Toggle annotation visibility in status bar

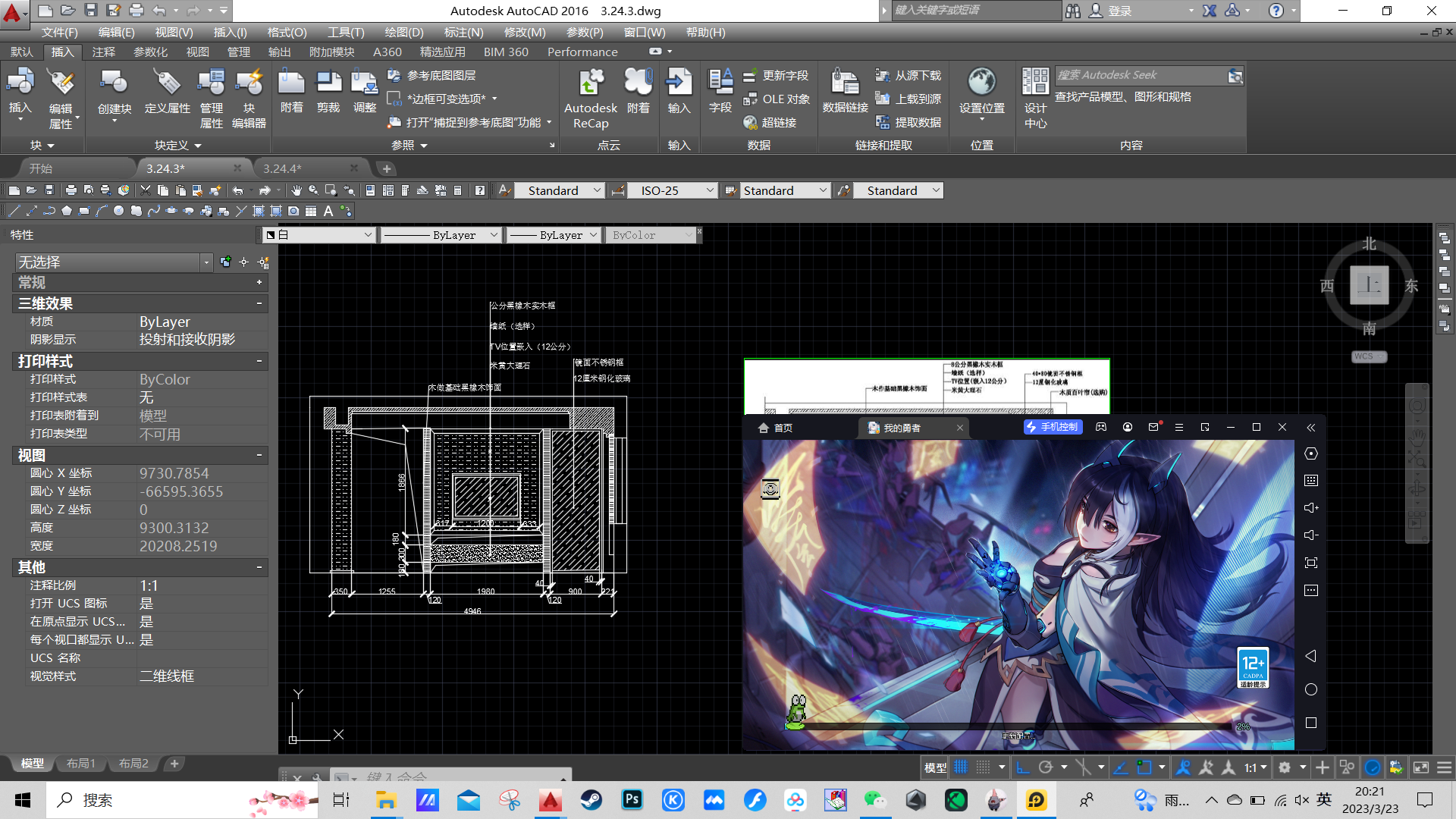point(1183,767)
